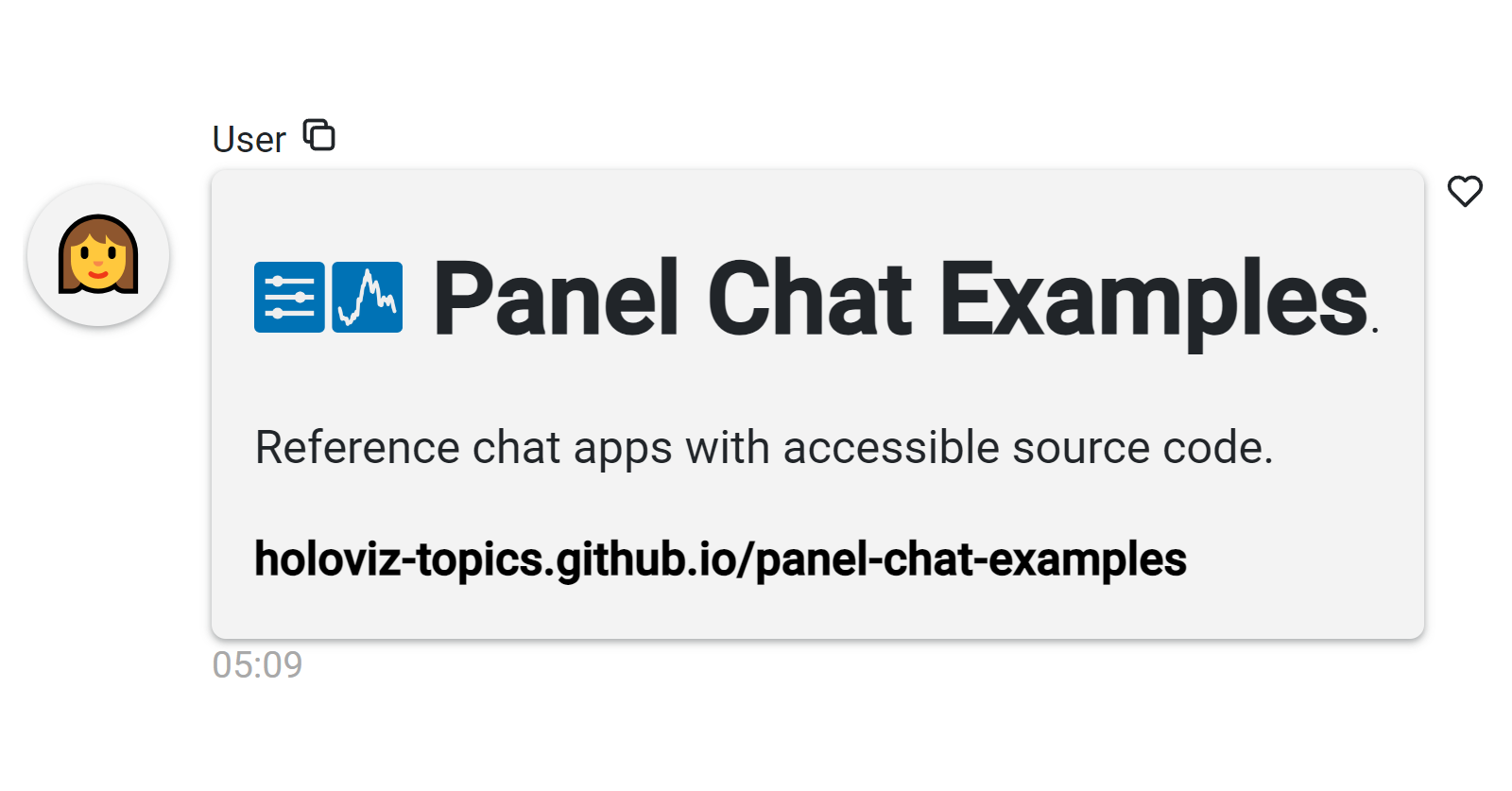Select the "User" name label
The image size is (1512, 791).
[249, 140]
